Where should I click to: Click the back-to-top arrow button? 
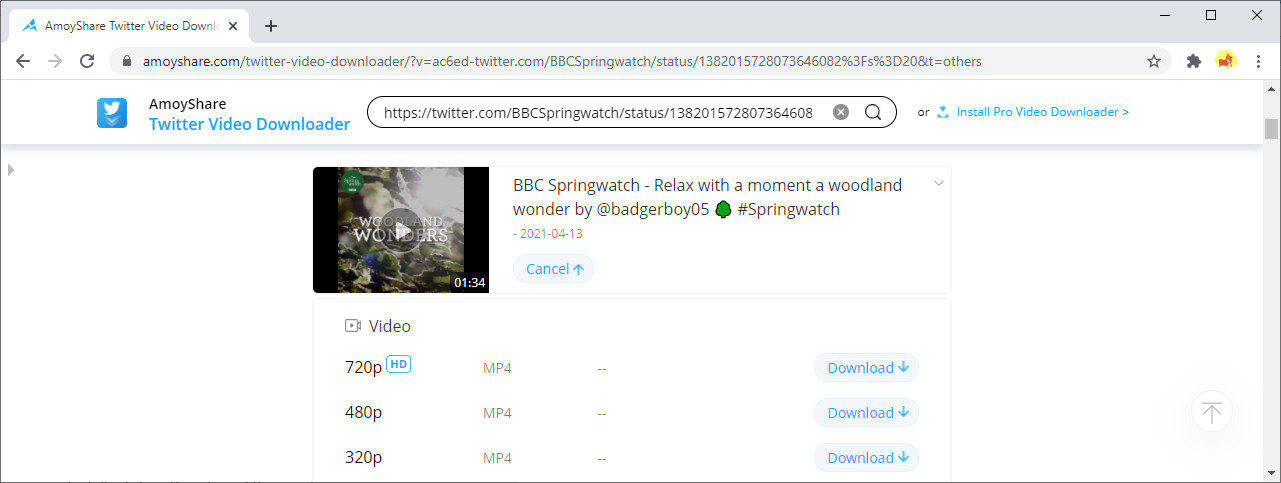[1212, 411]
